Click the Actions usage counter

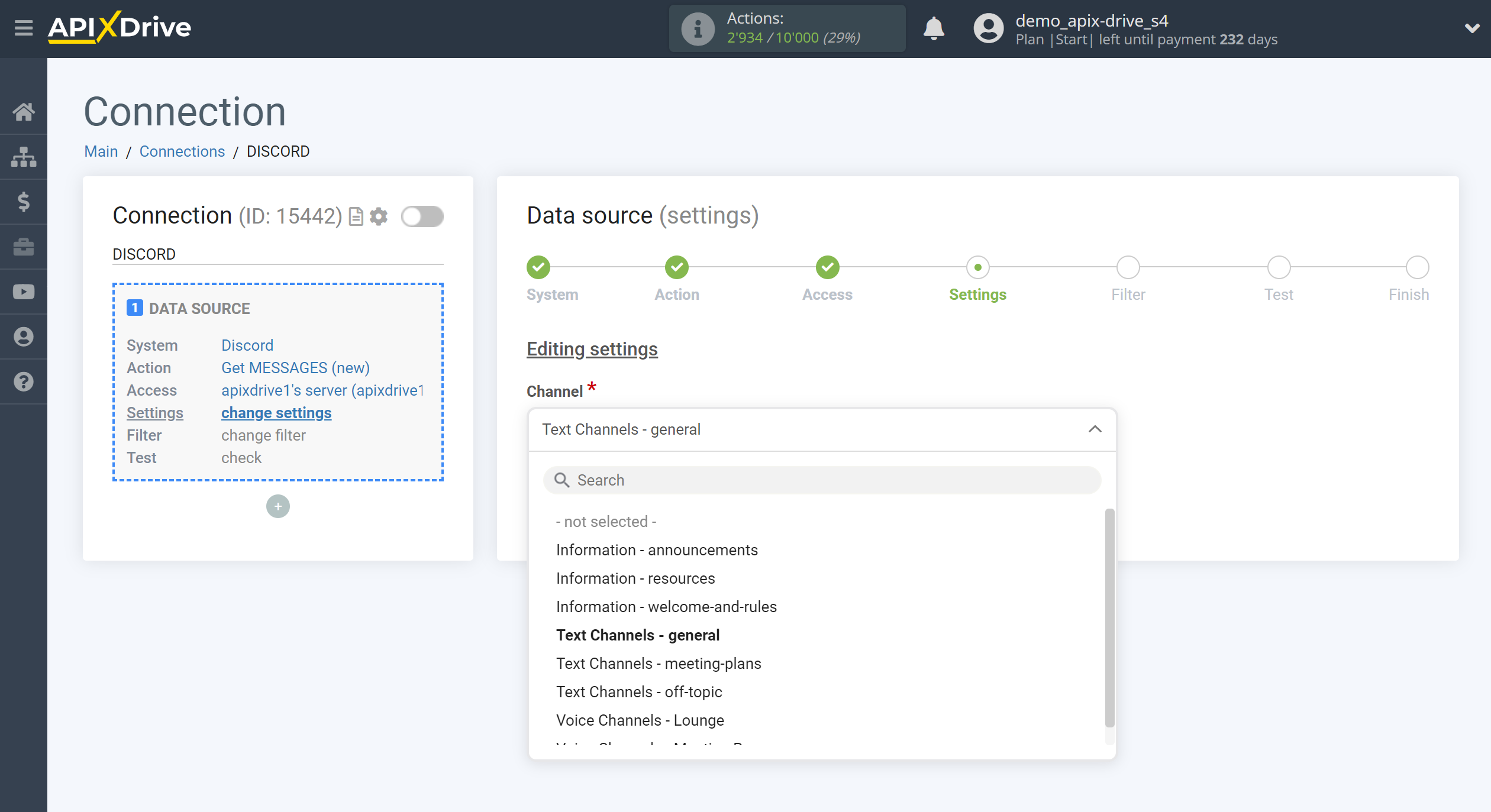click(793, 38)
